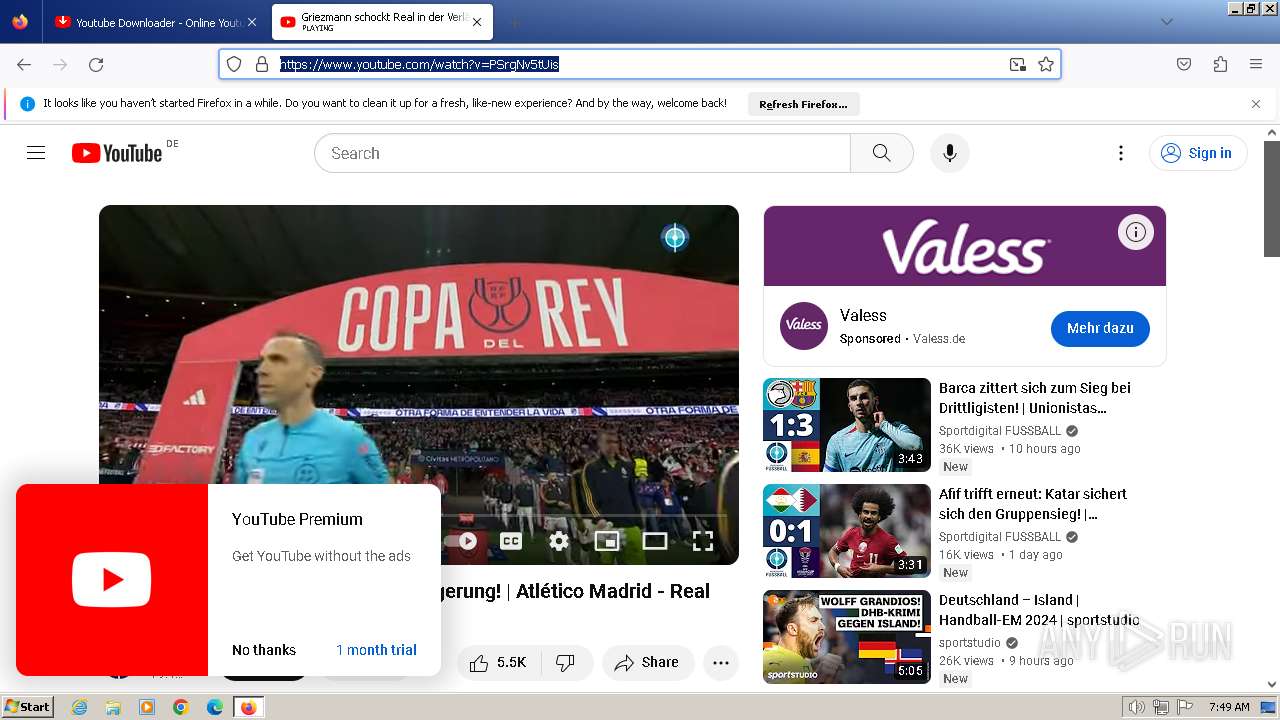This screenshot has width=1280, height=720.
Task: Open 'Barca zittert sich zum Sieg' title
Action: pyautogui.click(x=1035, y=398)
